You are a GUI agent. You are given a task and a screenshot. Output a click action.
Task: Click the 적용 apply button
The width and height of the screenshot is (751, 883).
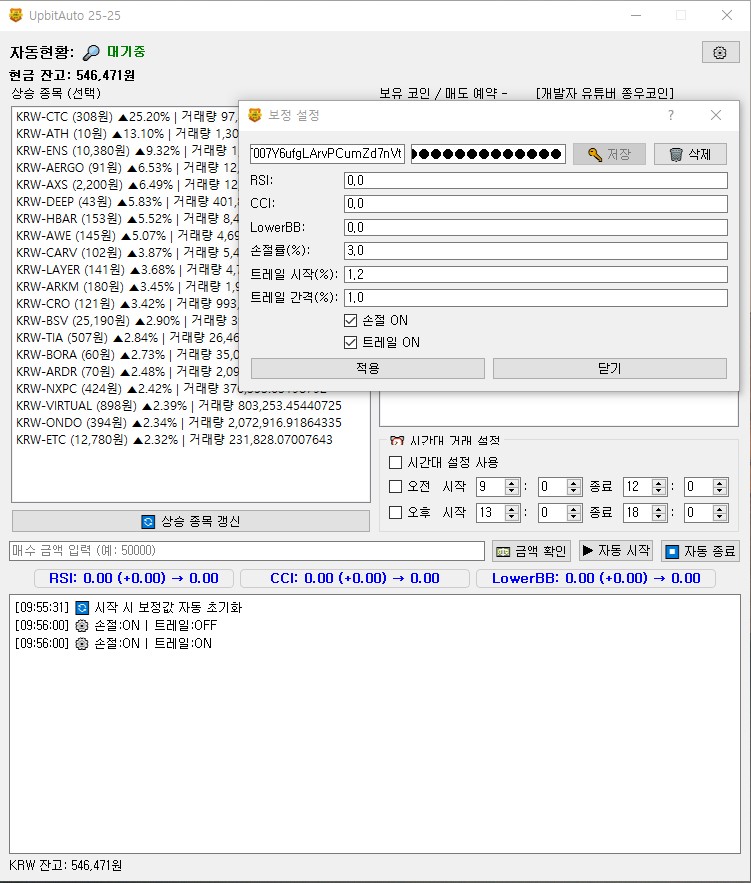pyautogui.click(x=367, y=368)
